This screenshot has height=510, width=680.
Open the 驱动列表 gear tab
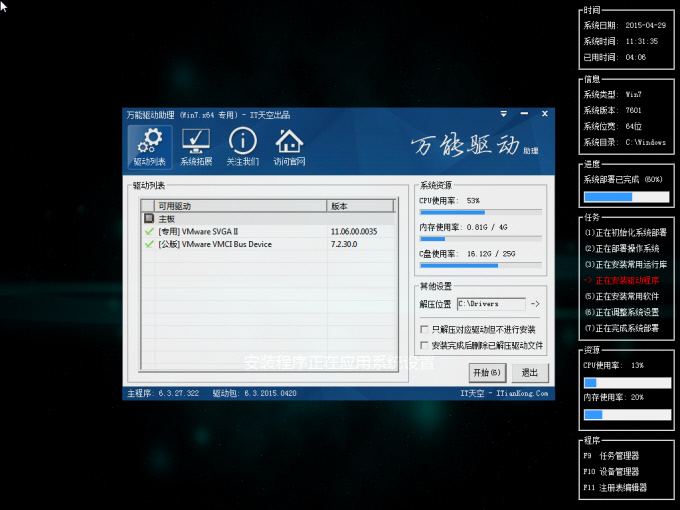[150, 147]
